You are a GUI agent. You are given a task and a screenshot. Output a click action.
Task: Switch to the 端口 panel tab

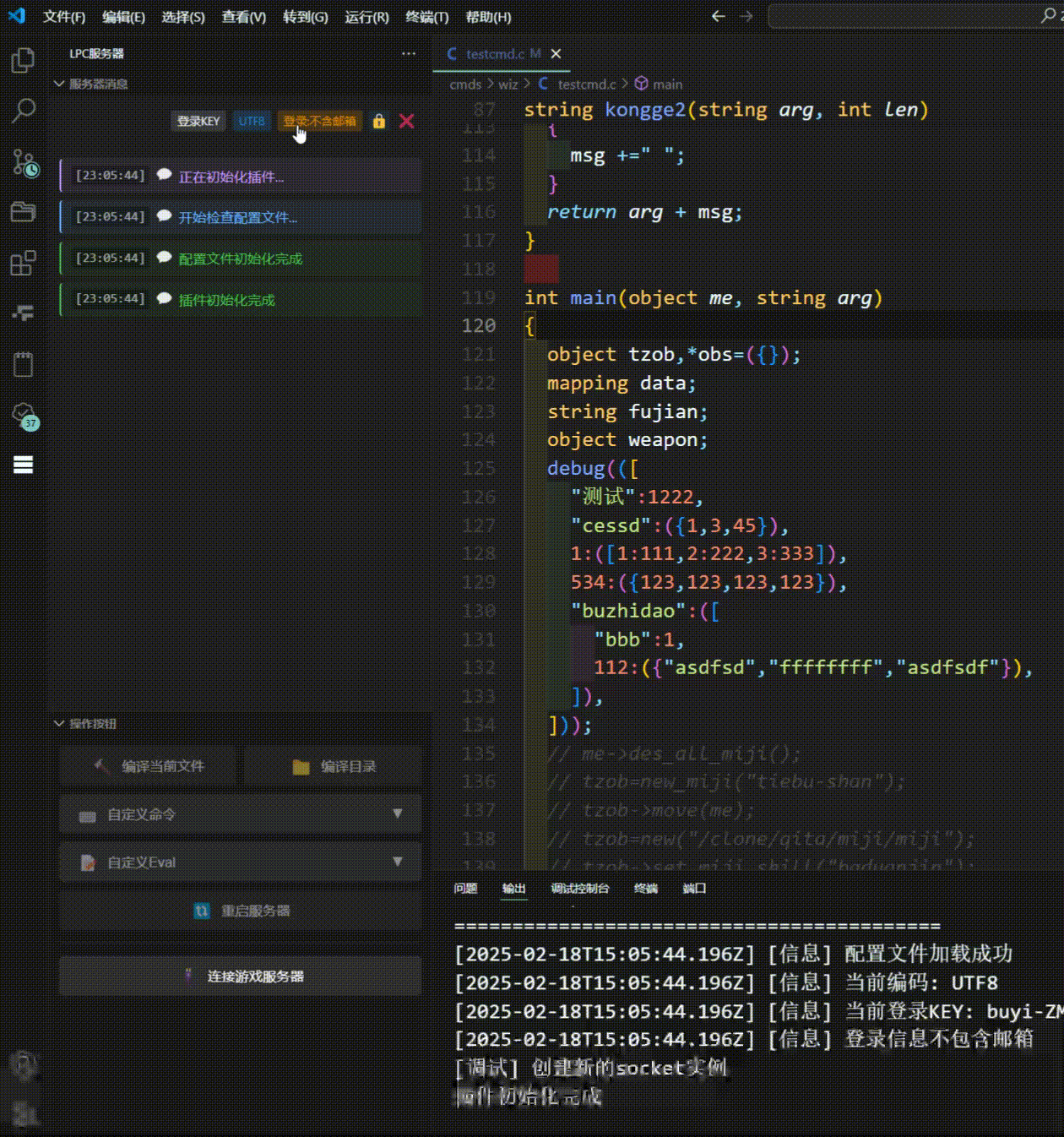point(694,888)
